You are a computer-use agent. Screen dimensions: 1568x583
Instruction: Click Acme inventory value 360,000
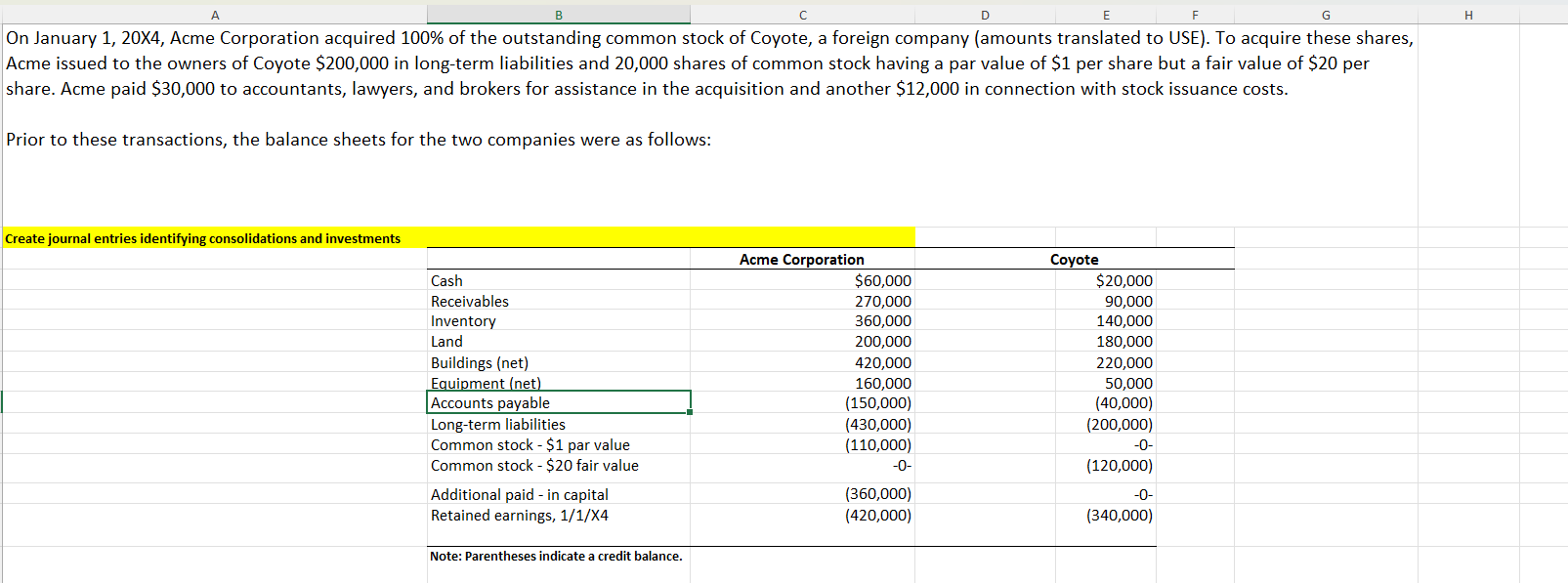click(803, 320)
